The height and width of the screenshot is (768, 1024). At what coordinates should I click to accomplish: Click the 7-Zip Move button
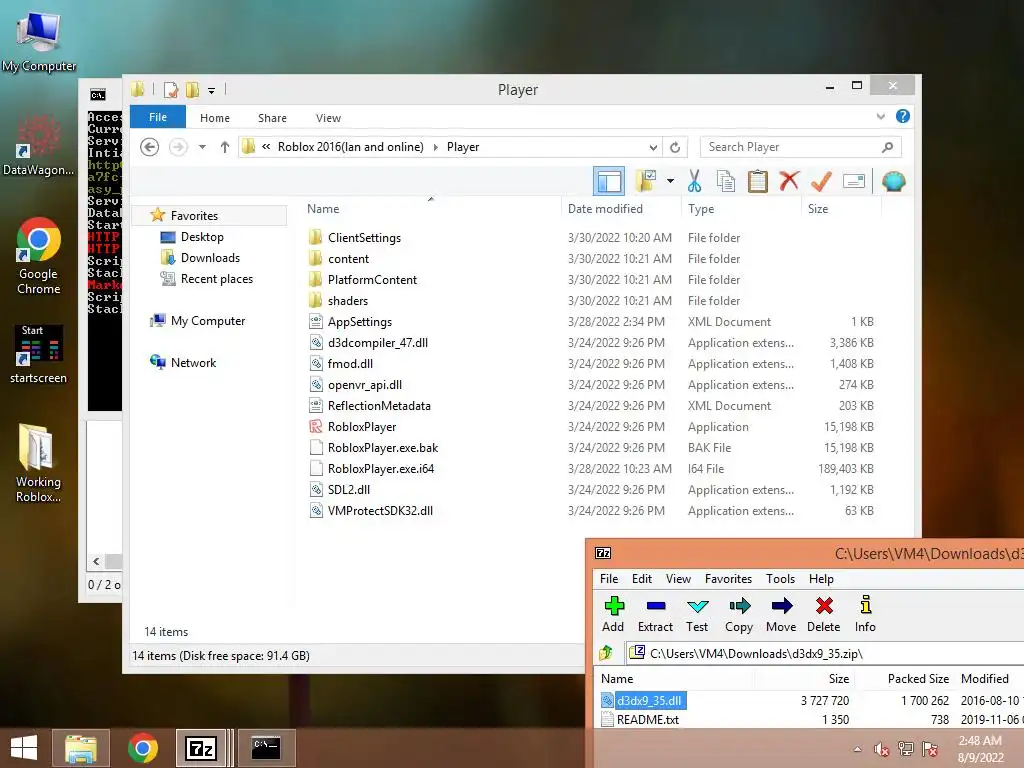[x=781, y=615]
